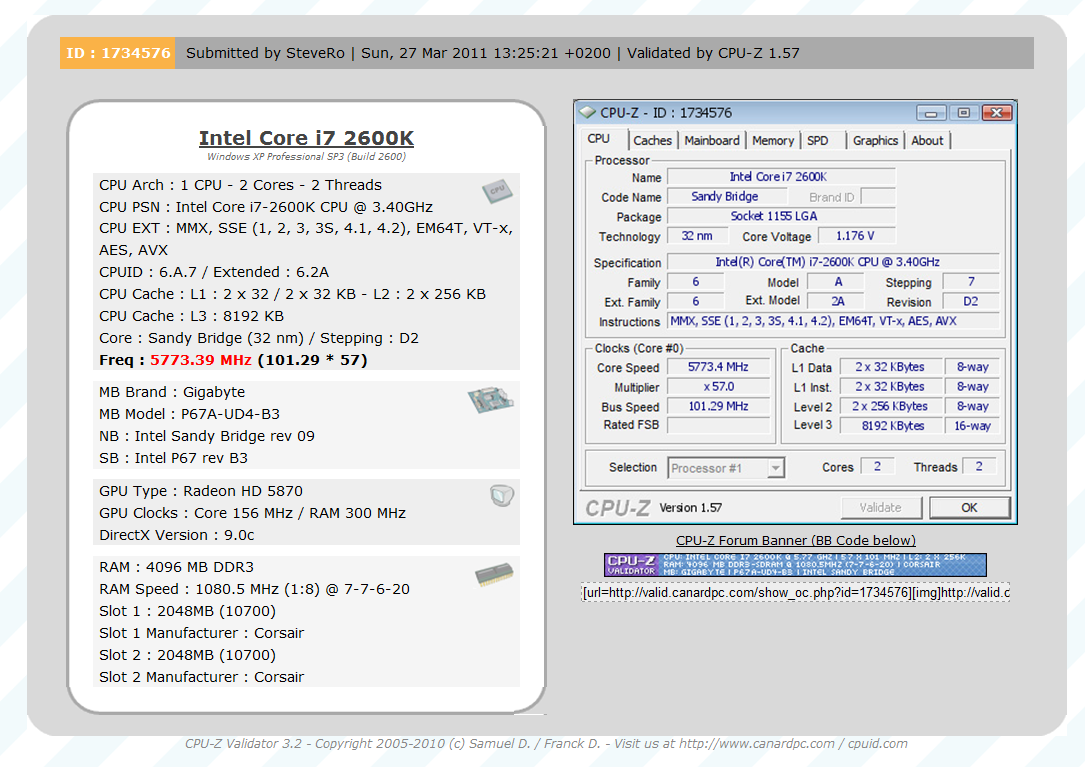Click the CPUID : 6.A.7 / Extended line
This screenshot has width=1085, height=767.
[214, 272]
